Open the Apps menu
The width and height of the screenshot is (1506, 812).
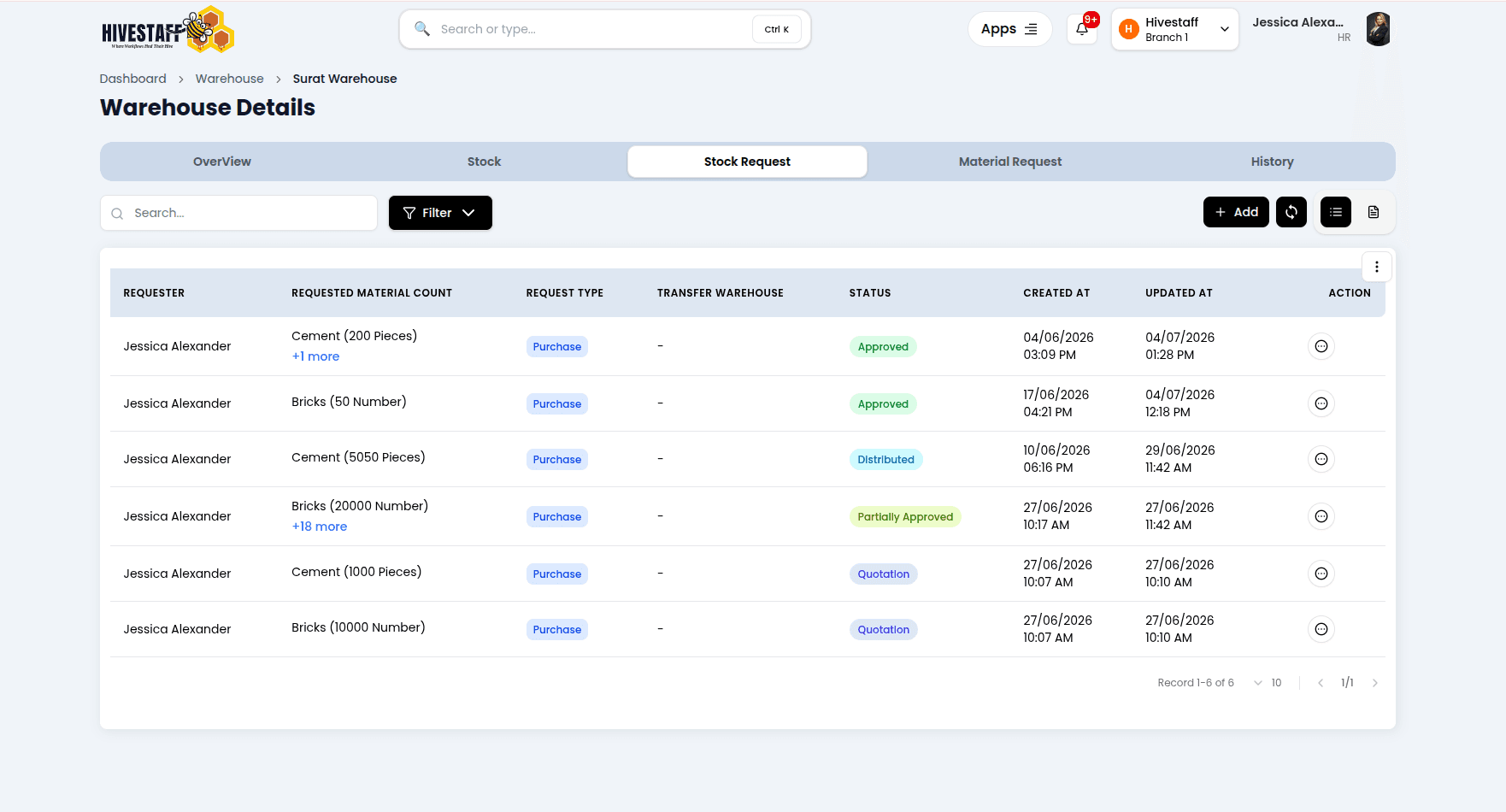click(1009, 29)
